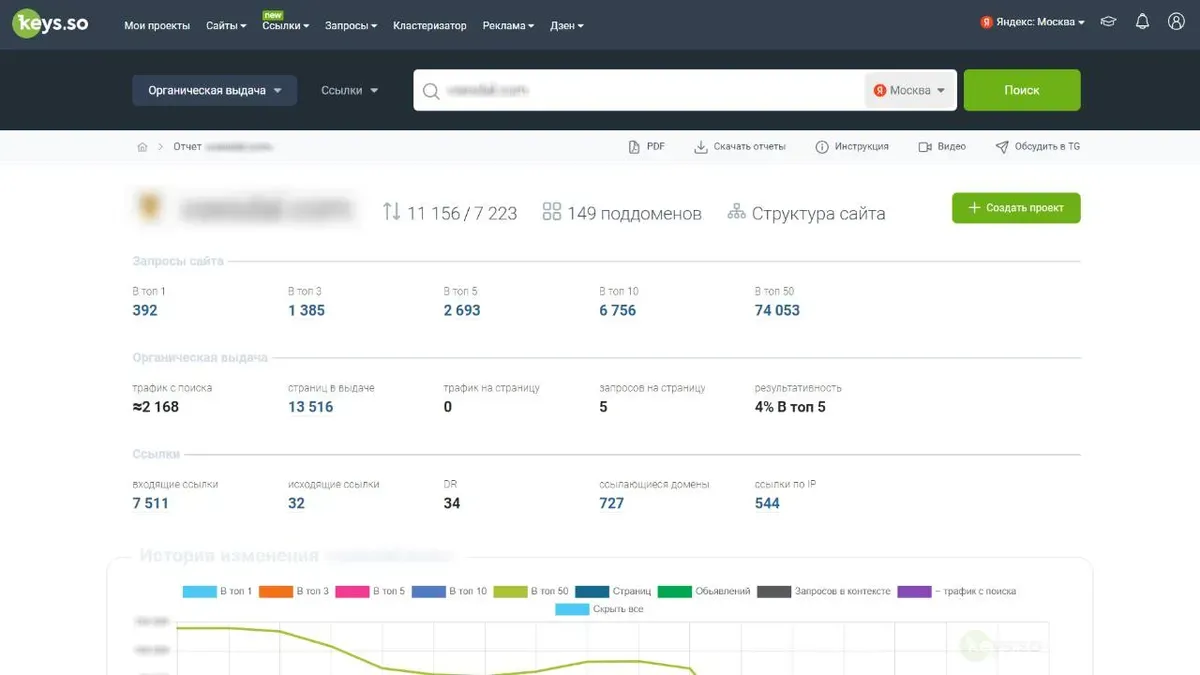The image size is (1200, 675).
Task: Expand the "Сайты" menu
Action: (226, 26)
